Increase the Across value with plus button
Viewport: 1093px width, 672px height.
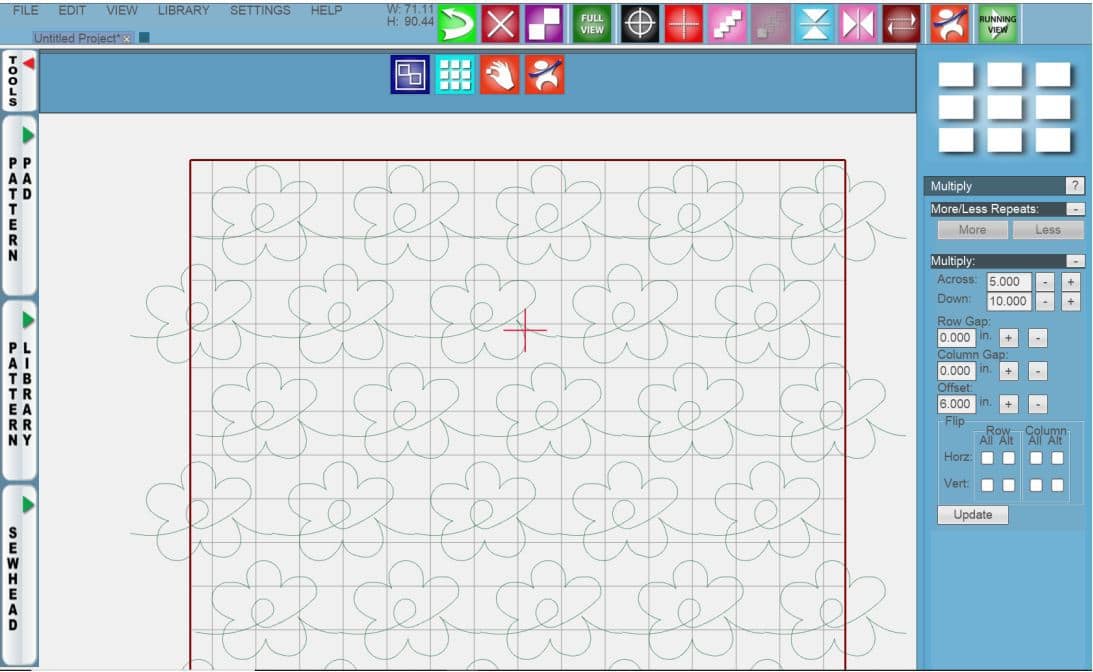(x=1070, y=282)
